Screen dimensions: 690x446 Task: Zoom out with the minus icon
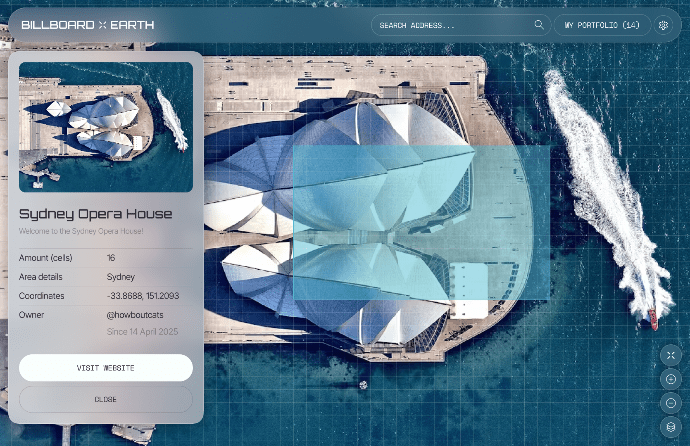coord(671,403)
